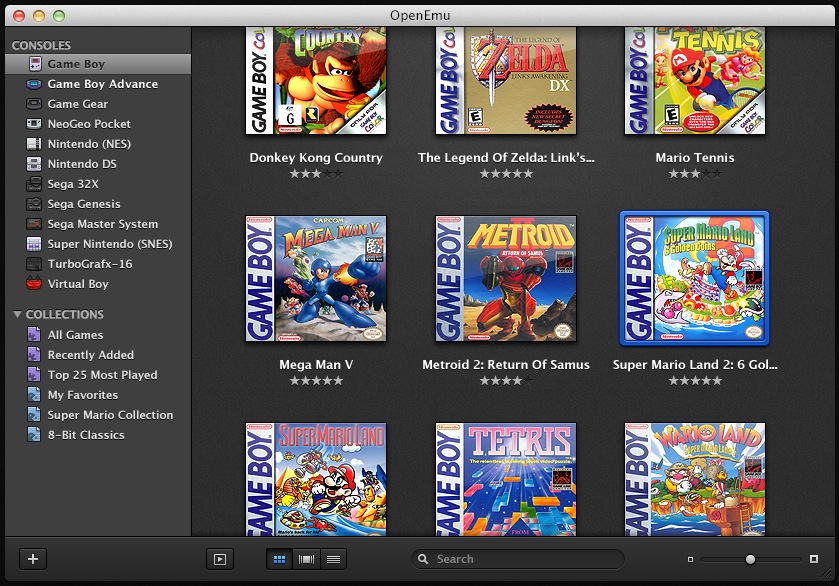Click "Metroid 2: Return Of Samus" title

pos(506,364)
